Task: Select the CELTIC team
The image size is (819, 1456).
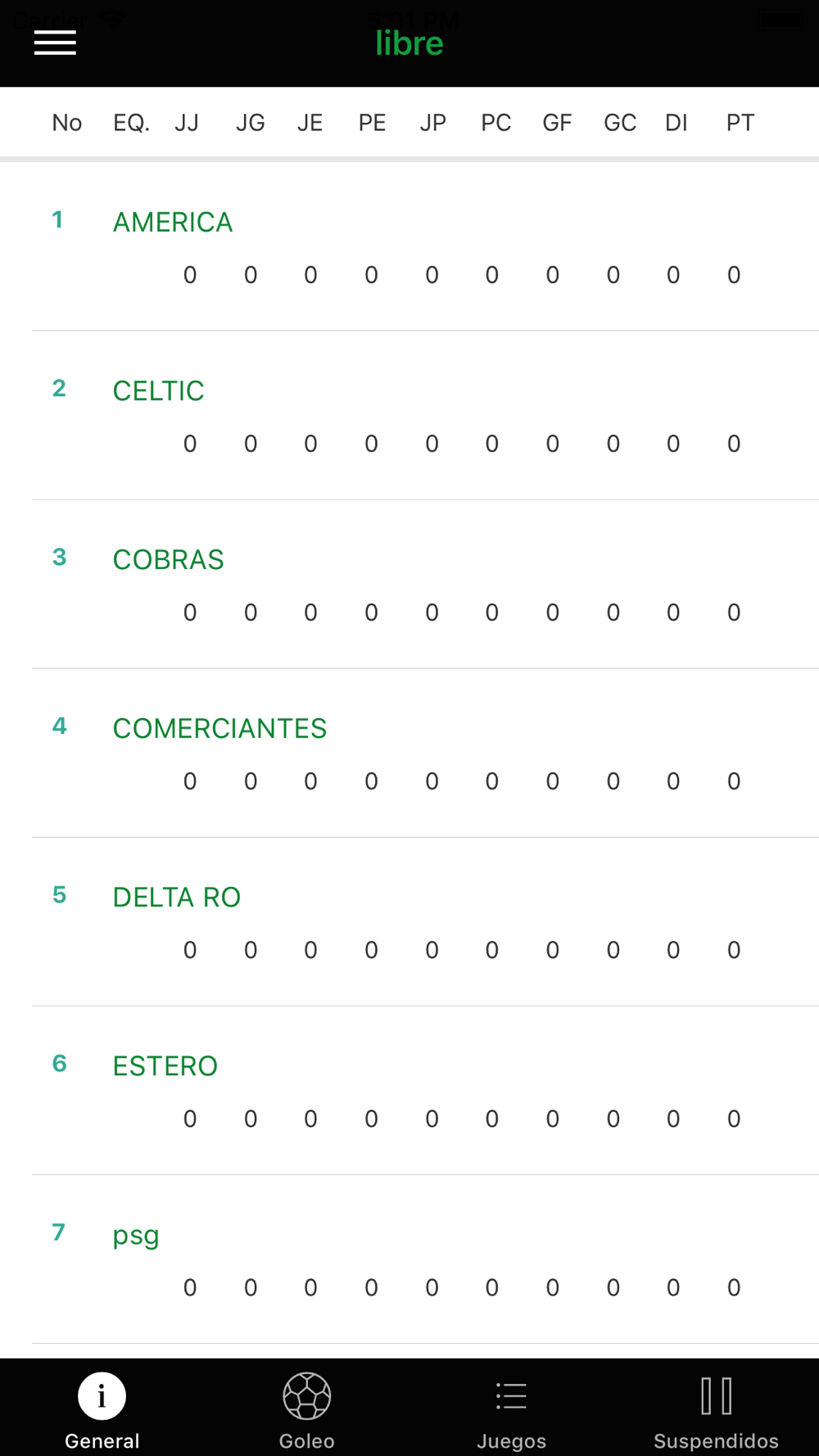Action: [158, 391]
